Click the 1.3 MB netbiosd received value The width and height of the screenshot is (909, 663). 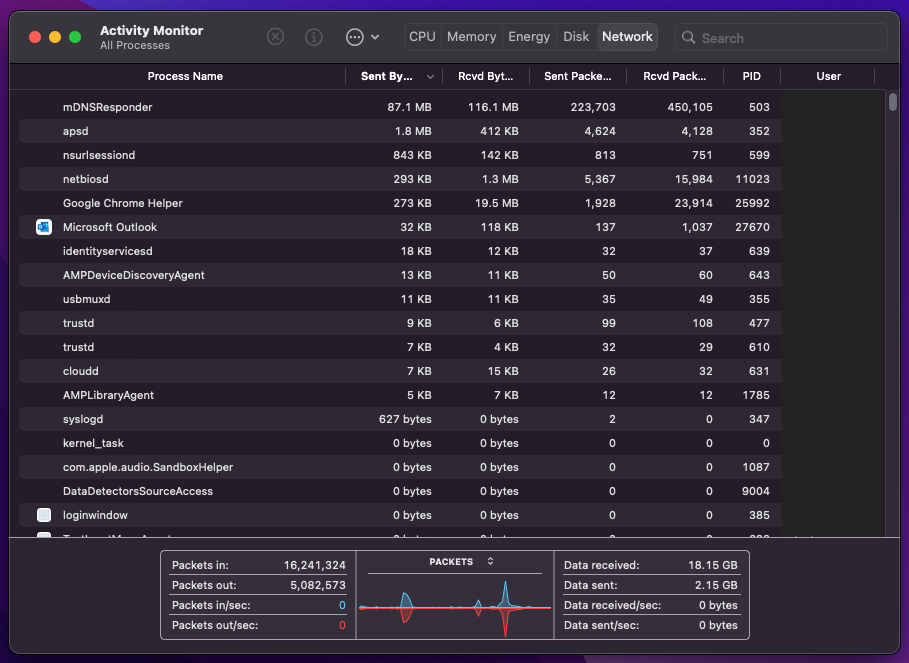click(x=500, y=179)
